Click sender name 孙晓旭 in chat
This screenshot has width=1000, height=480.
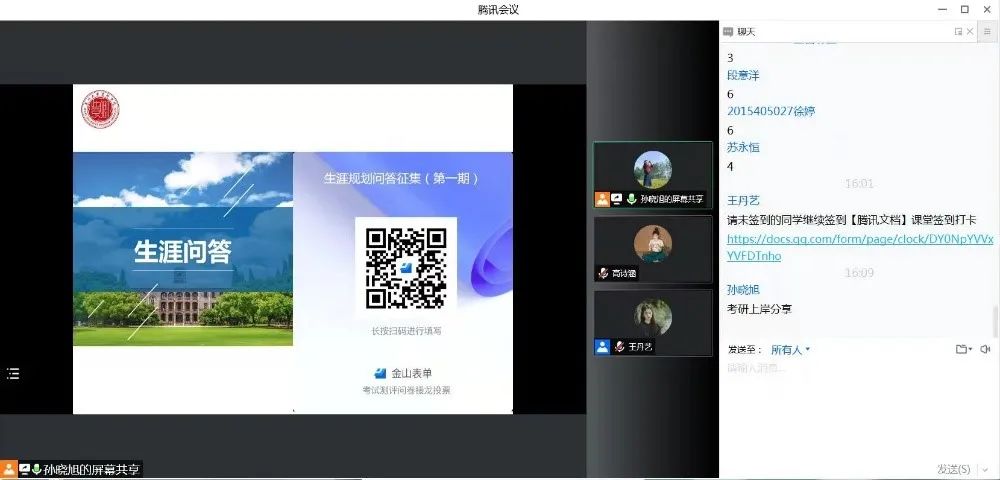743,289
